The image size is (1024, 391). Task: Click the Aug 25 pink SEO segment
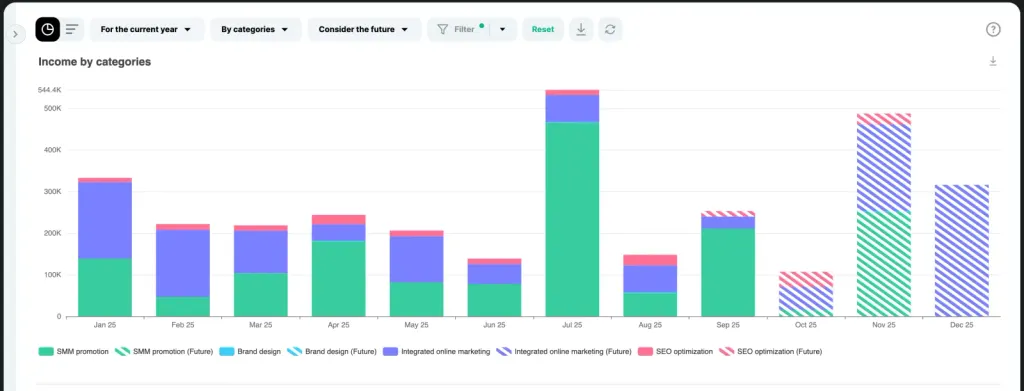pos(650,260)
